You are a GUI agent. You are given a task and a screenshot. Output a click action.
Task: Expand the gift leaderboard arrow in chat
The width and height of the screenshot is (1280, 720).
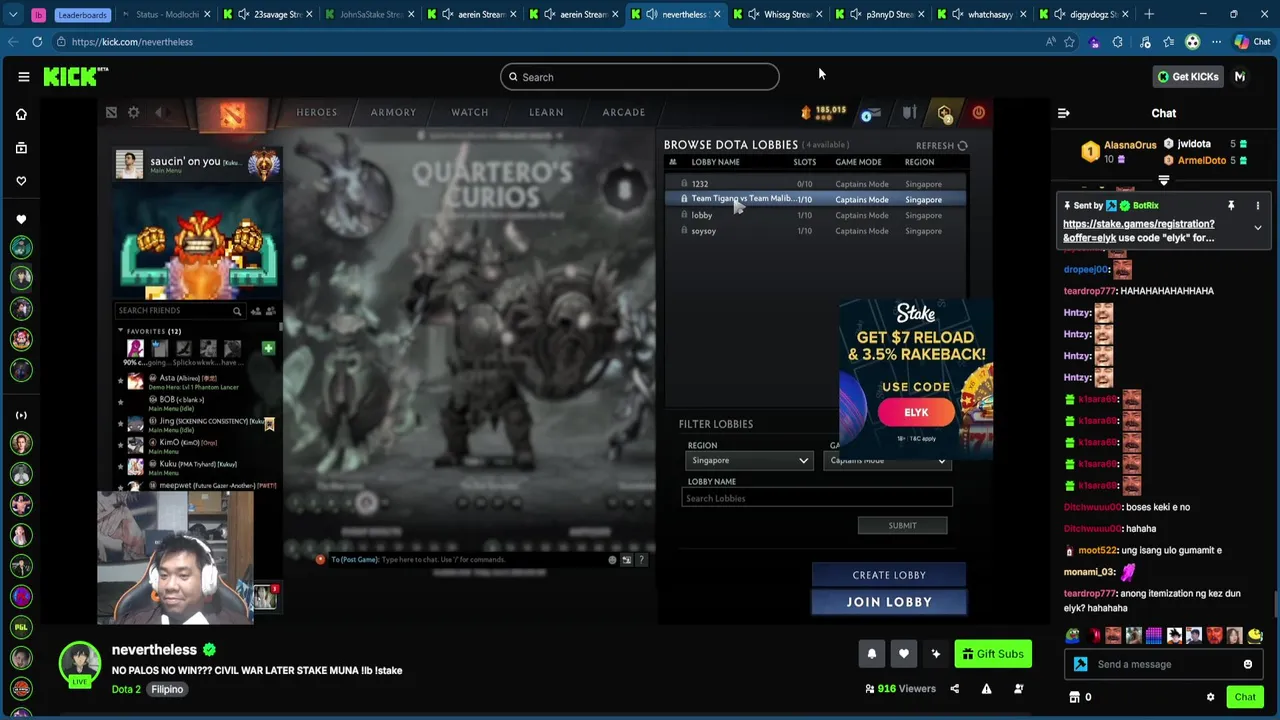tap(1163, 181)
